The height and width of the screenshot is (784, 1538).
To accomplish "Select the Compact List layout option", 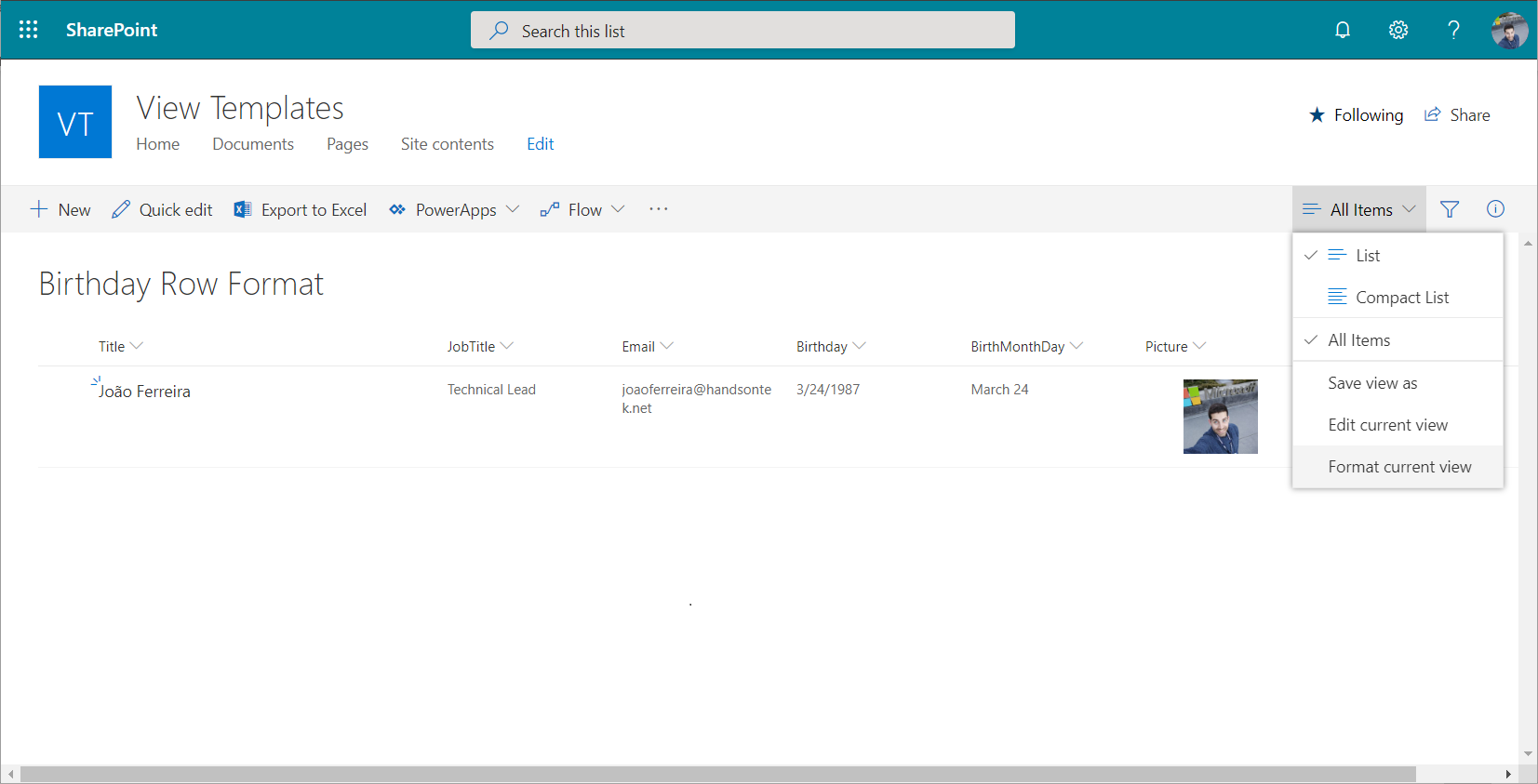I will 1401,298.
